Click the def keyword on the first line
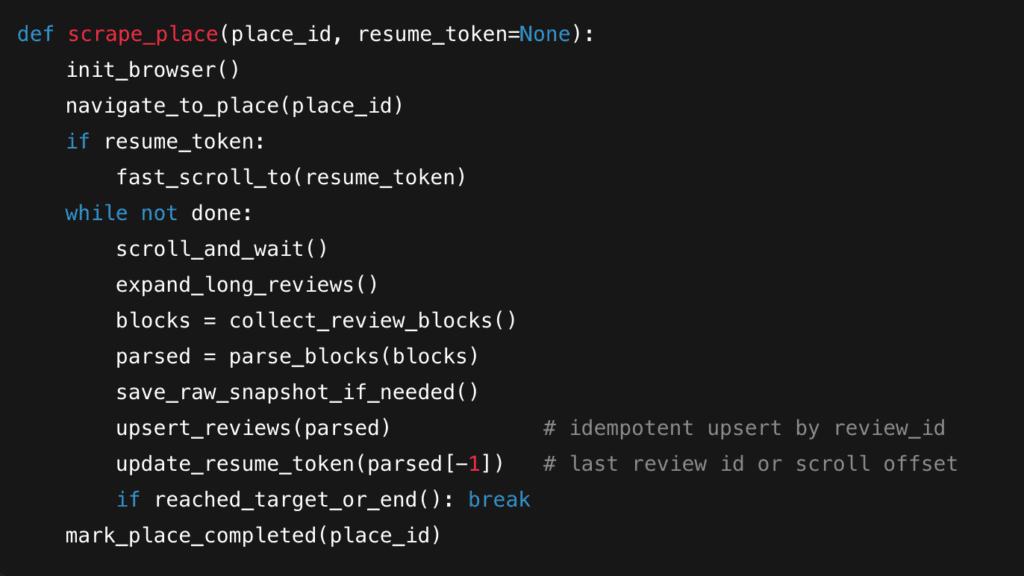The height and width of the screenshot is (576, 1024). (x=36, y=34)
